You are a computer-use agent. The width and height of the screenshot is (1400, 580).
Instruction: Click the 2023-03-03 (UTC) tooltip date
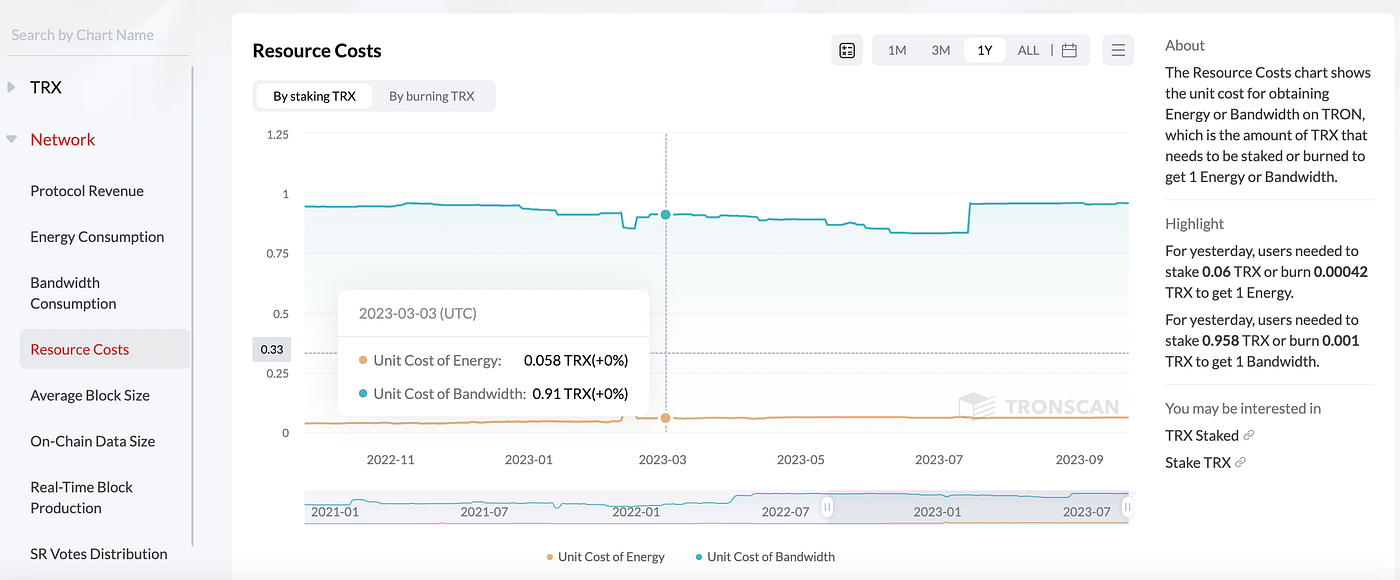tap(418, 313)
